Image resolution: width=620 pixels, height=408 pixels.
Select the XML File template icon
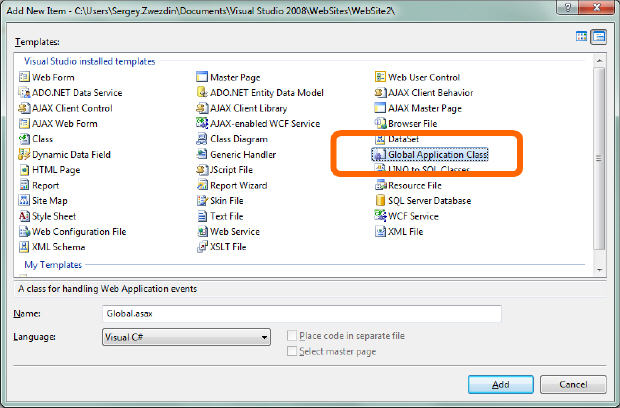click(380, 231)
